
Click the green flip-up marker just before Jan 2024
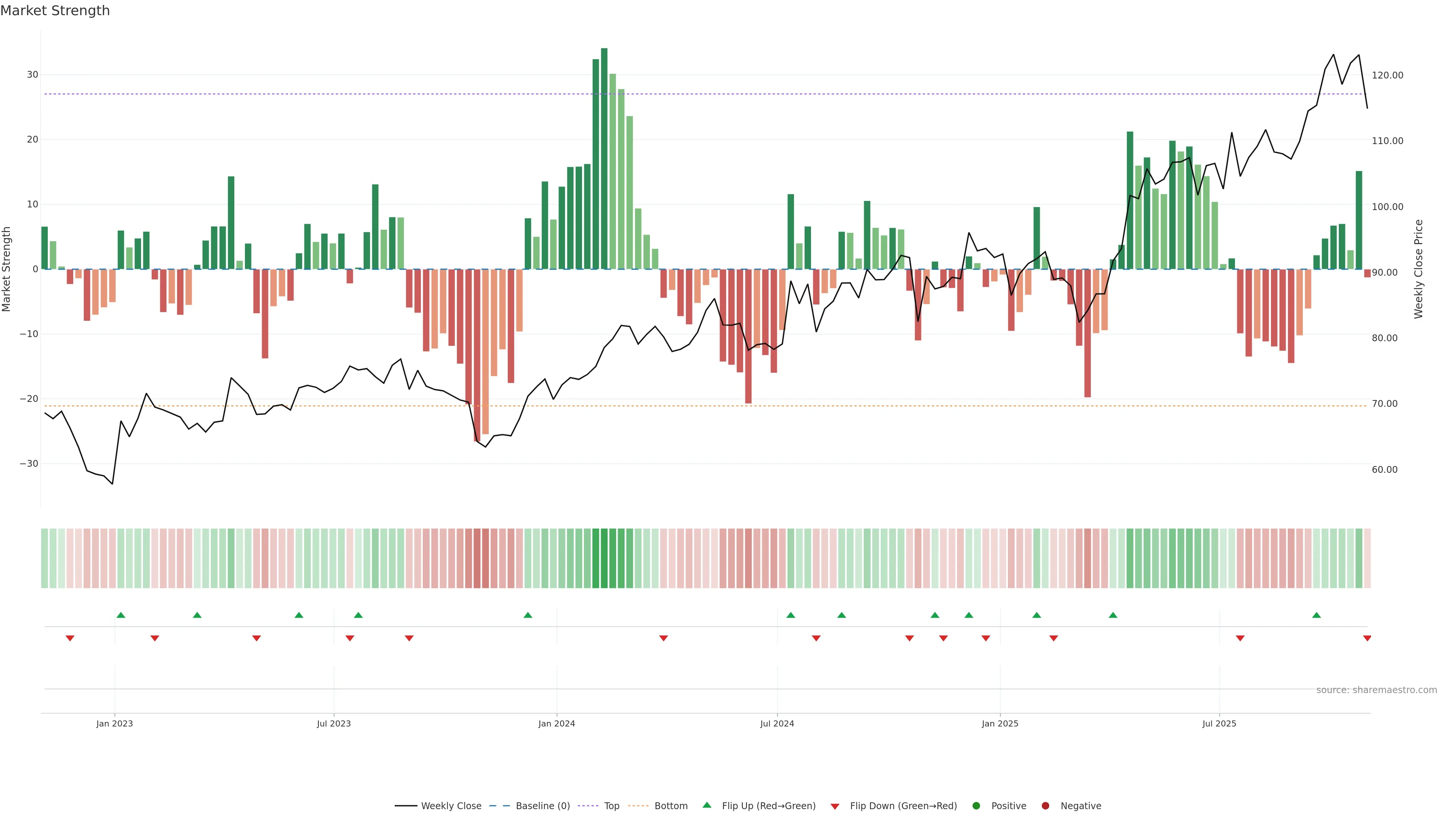(x=528, y=615)
